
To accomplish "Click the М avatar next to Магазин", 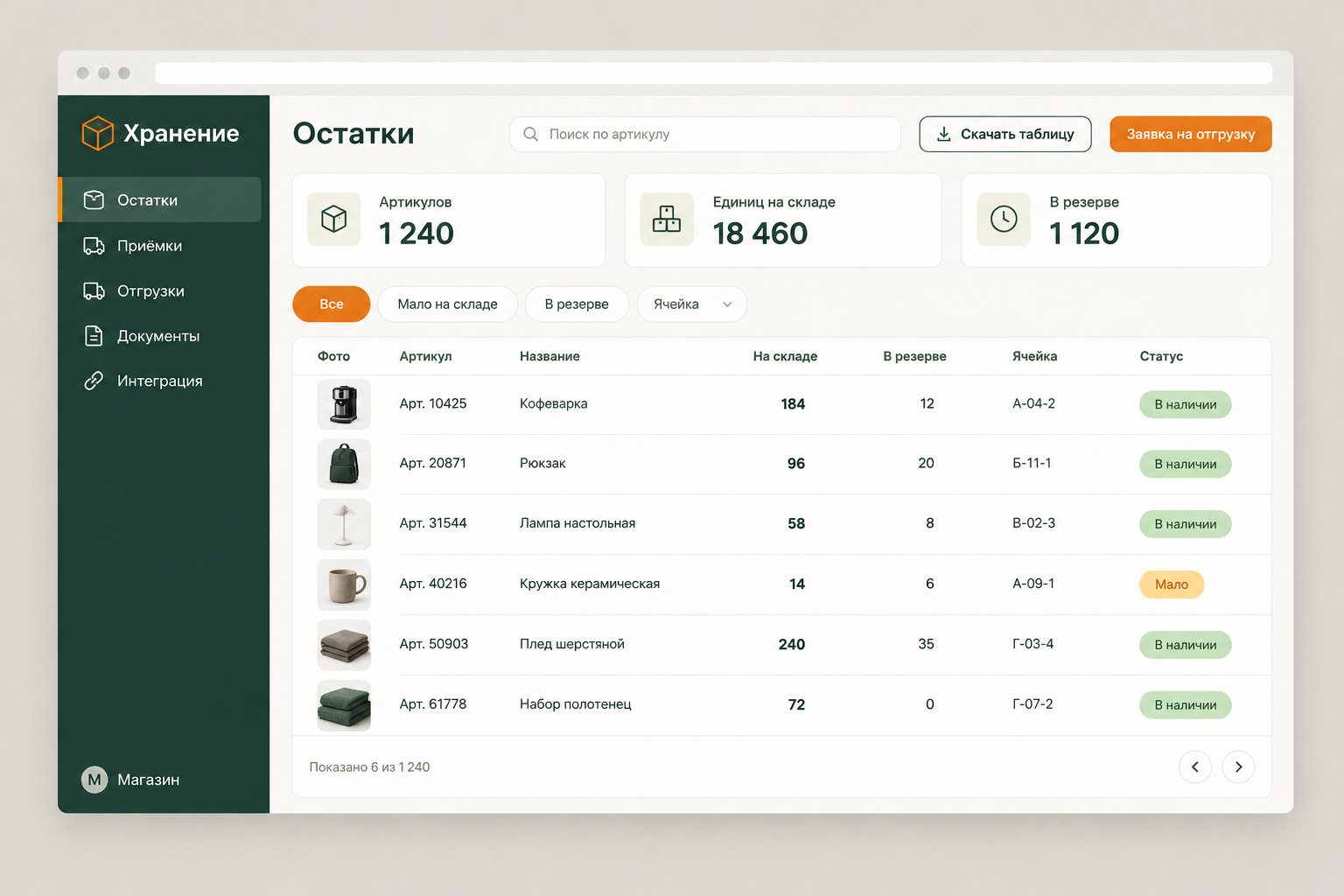I will point(94,780).
